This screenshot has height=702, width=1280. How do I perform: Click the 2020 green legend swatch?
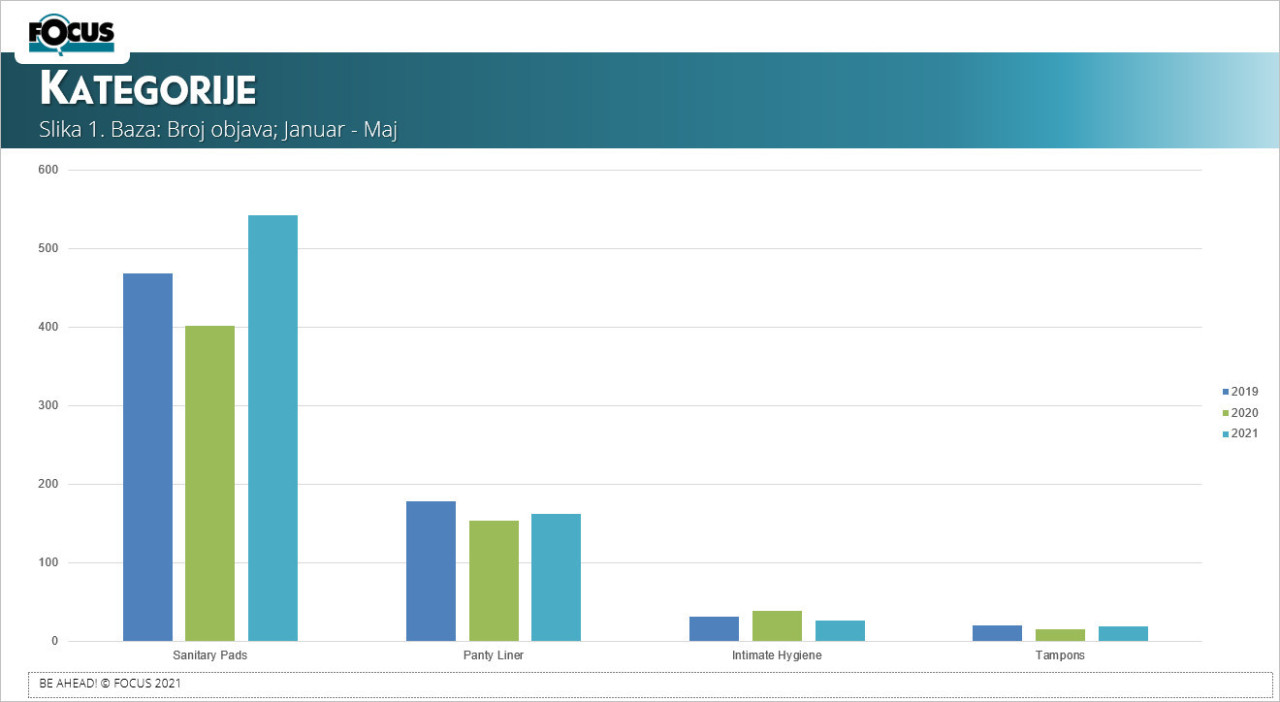[1225, 413]
